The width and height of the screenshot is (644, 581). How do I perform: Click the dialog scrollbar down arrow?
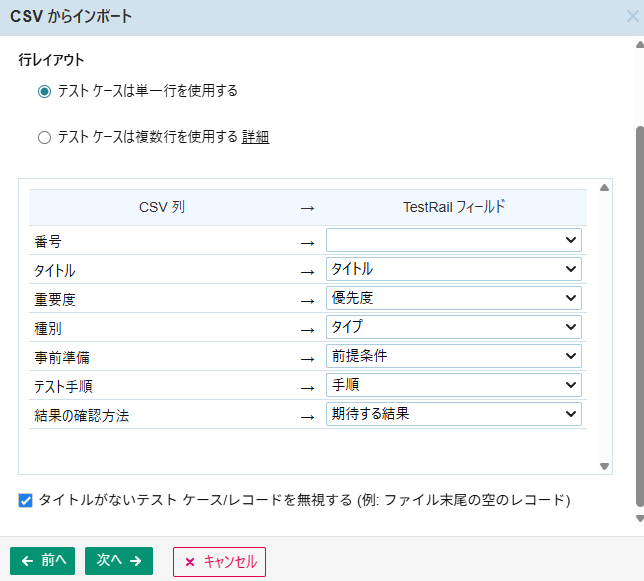639,520
